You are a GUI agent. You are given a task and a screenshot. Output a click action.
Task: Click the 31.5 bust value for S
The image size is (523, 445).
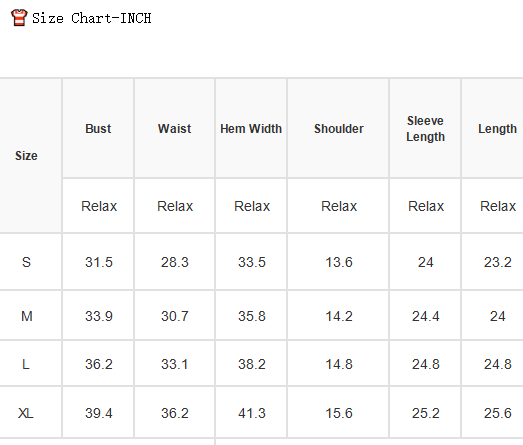pos(99,262)
